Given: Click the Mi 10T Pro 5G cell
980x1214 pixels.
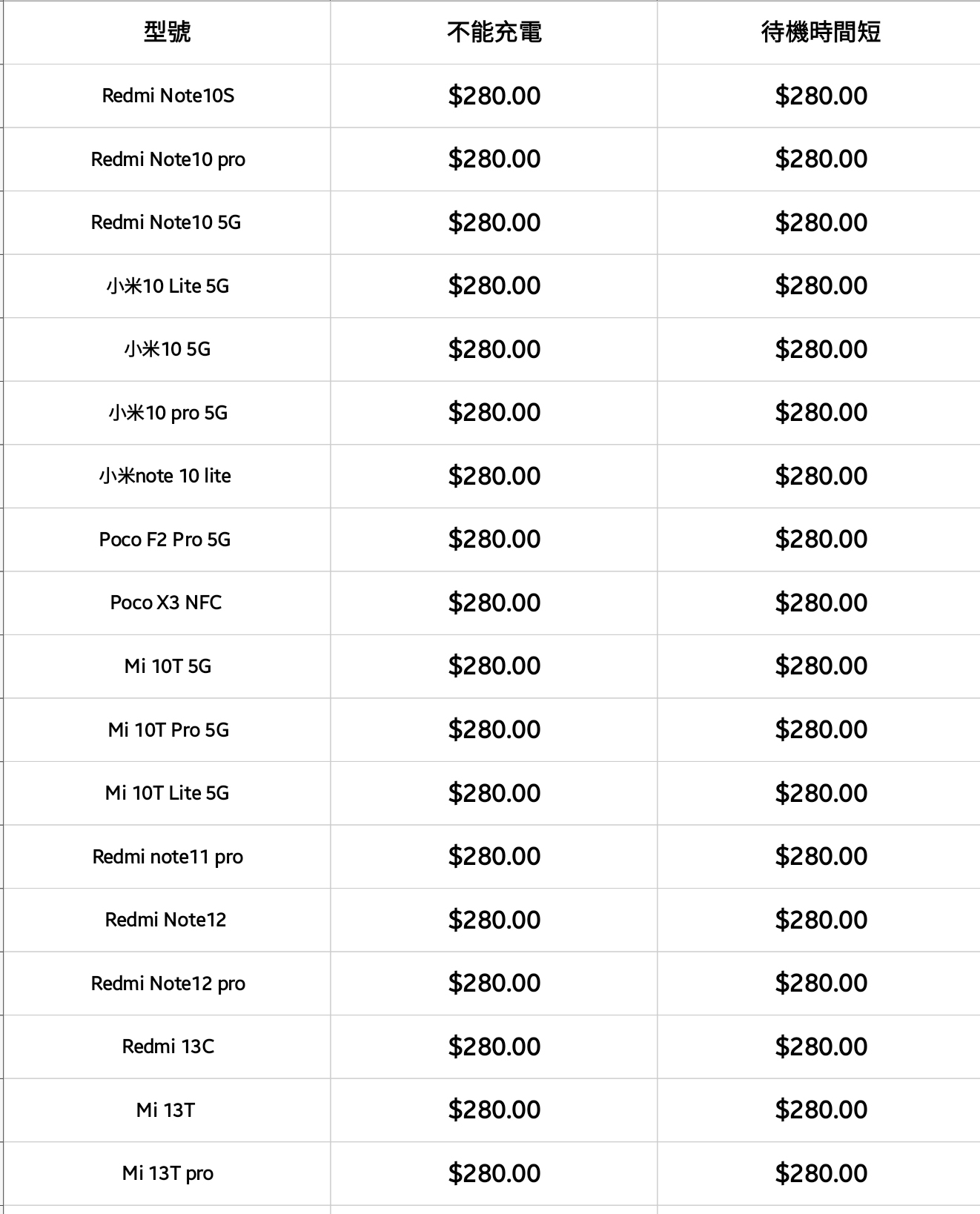Looking at the screenshot, I should [x=168, y=730].
